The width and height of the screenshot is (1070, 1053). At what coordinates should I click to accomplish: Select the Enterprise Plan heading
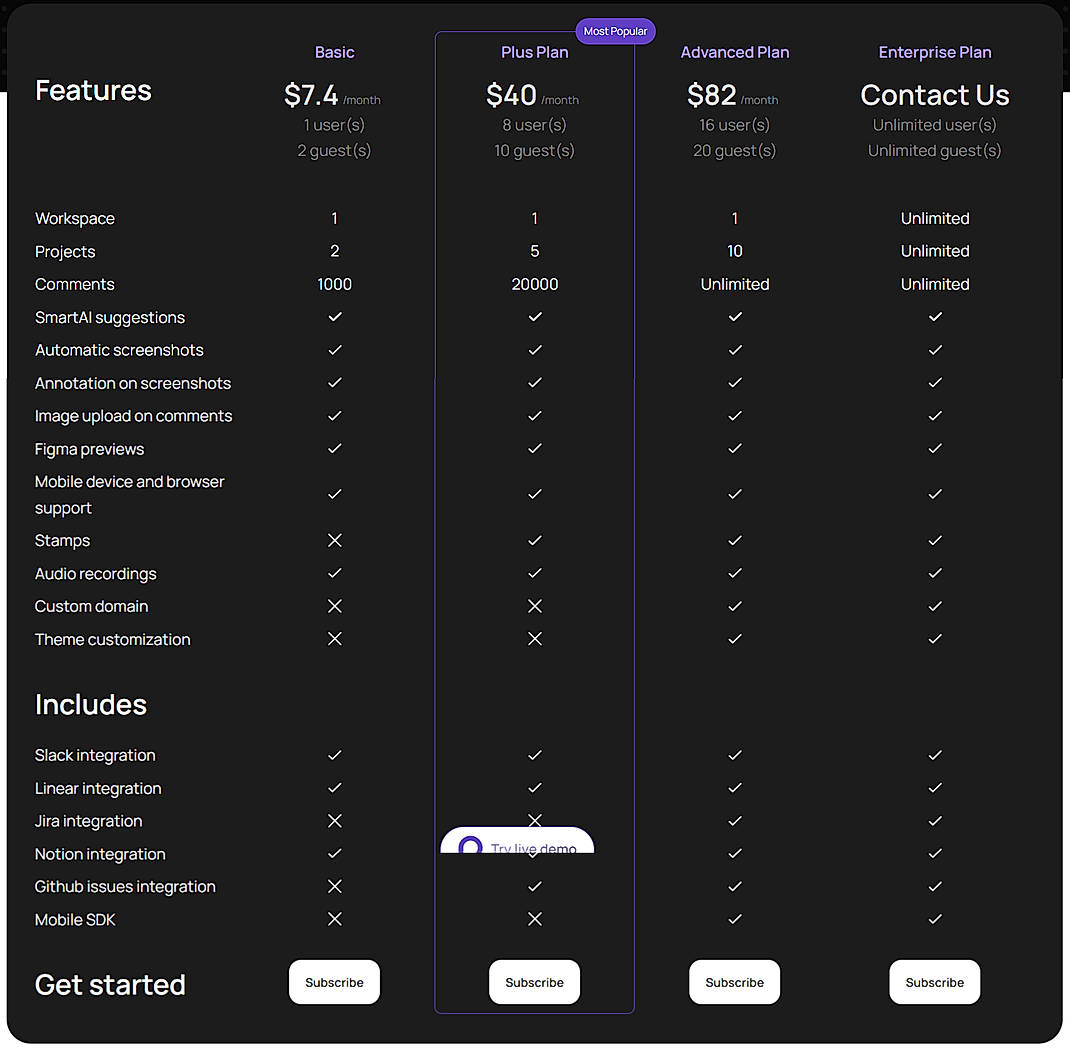(935, 53)
